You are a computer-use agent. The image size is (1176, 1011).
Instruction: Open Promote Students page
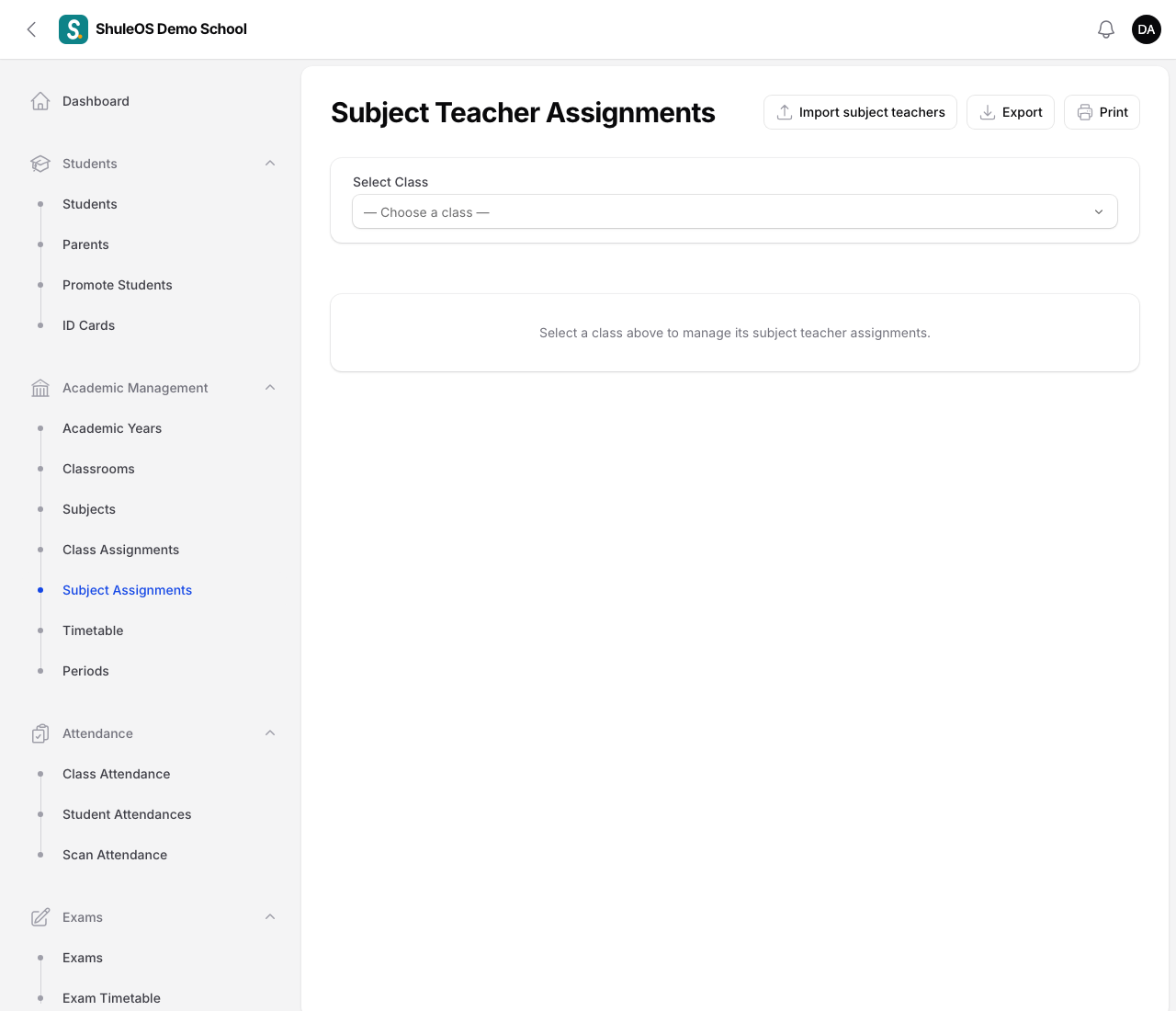(x=118, y=285)
